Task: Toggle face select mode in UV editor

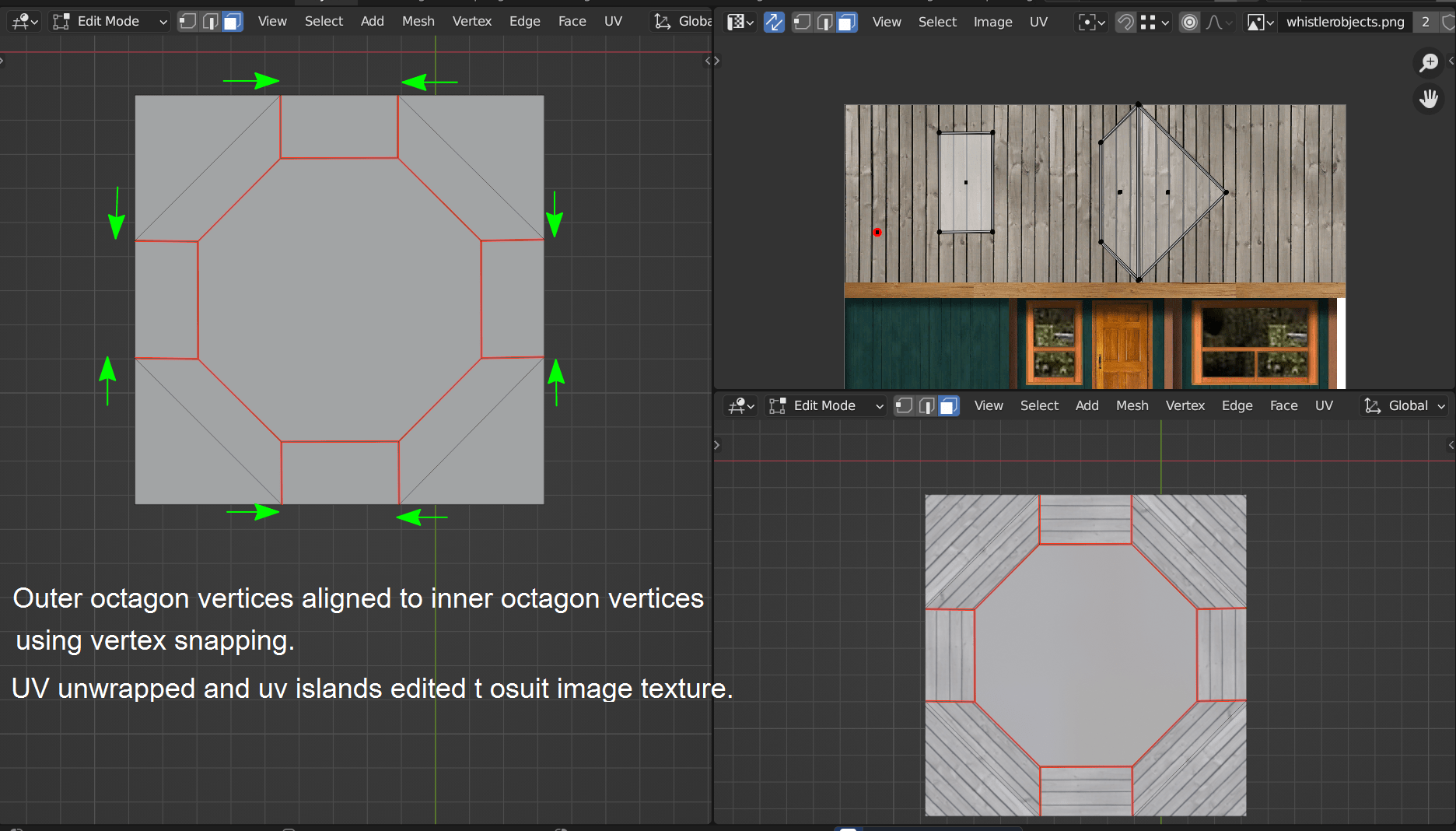Action: click(x=847, y=23)
